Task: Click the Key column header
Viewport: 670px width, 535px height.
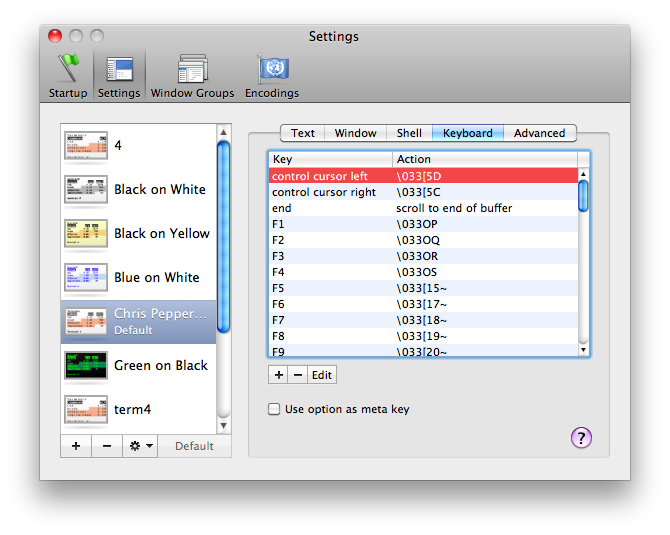Action: coord(330,159)
